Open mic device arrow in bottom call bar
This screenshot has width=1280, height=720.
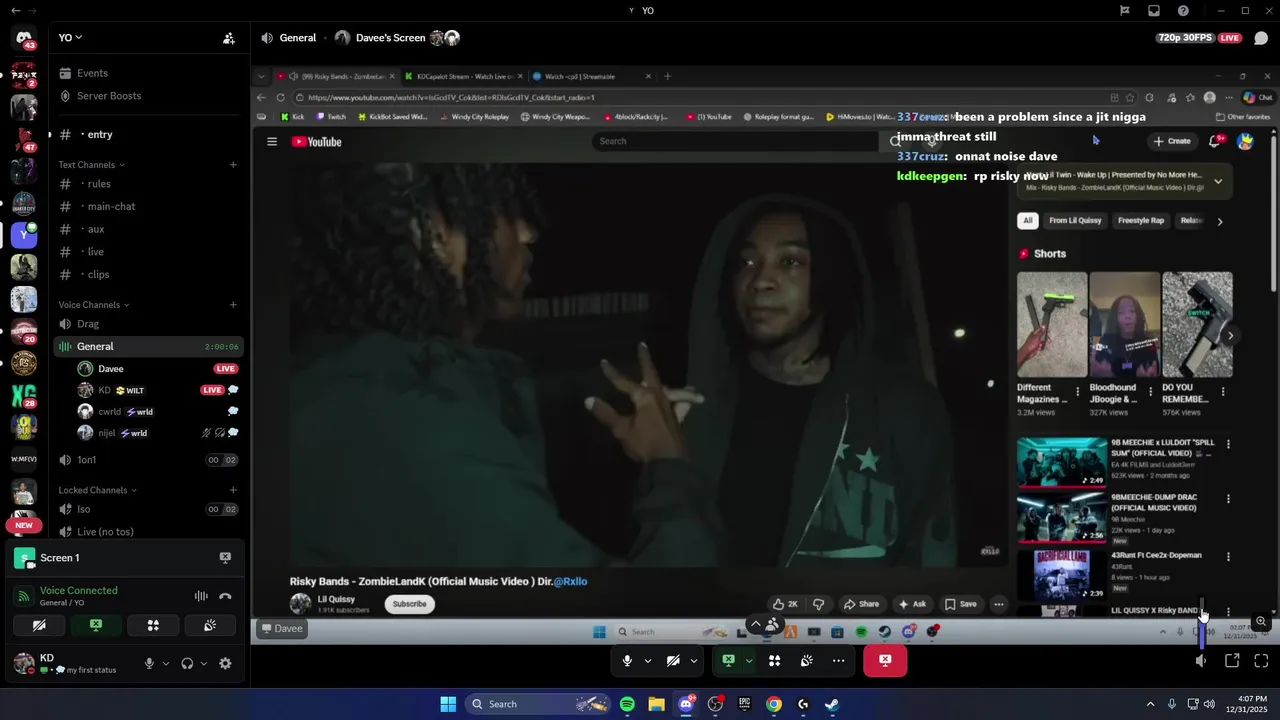coord(647,660)
